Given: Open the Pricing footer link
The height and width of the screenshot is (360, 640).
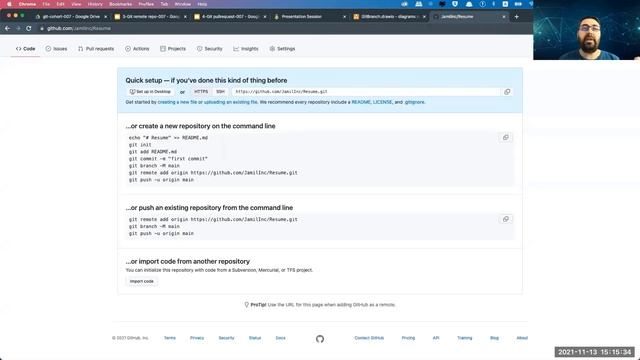Looking at the screenshot, I should [408, 338].
